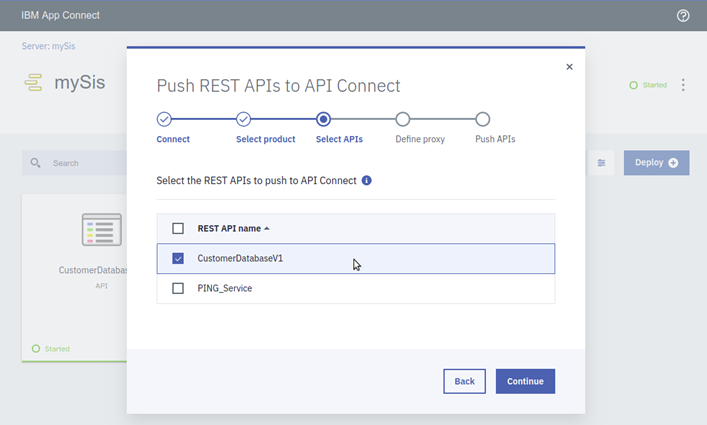Click the Push APIs step
The image size is (707, 425).
click(x=482, y=119)
